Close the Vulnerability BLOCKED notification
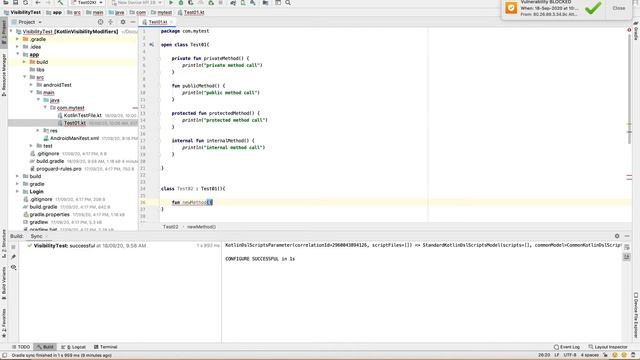 (x=619, y=8)
